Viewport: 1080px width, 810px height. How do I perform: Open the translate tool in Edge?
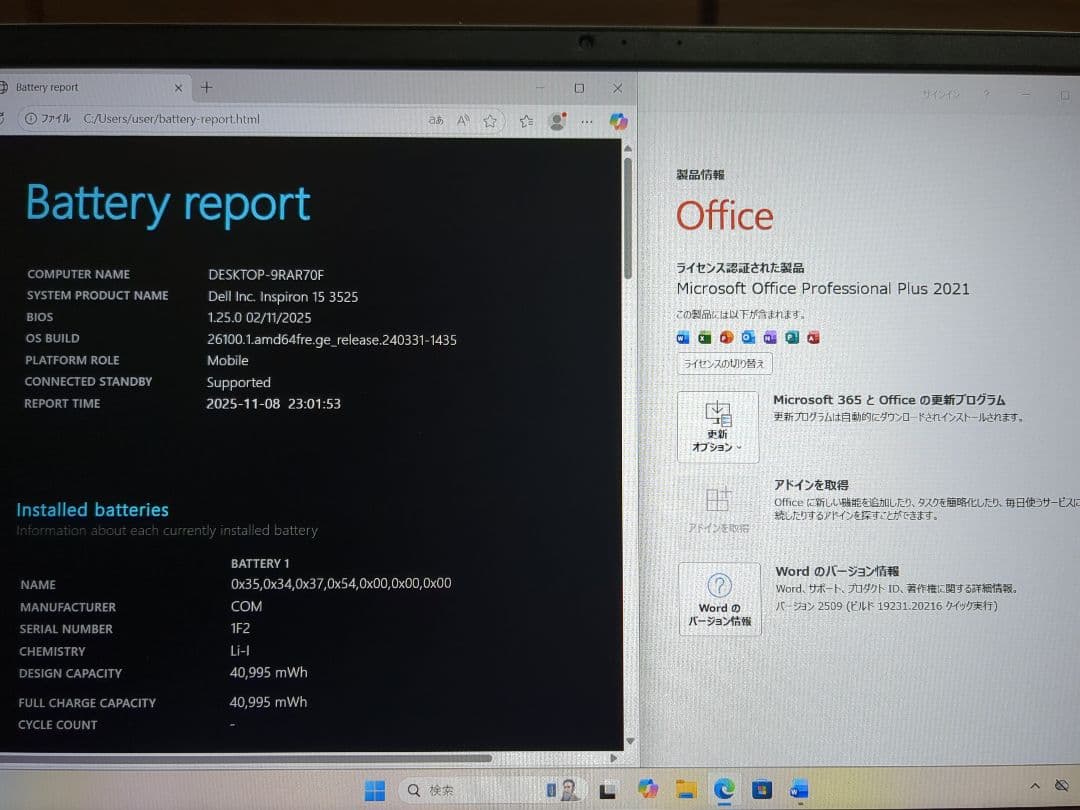pos(437,120)
